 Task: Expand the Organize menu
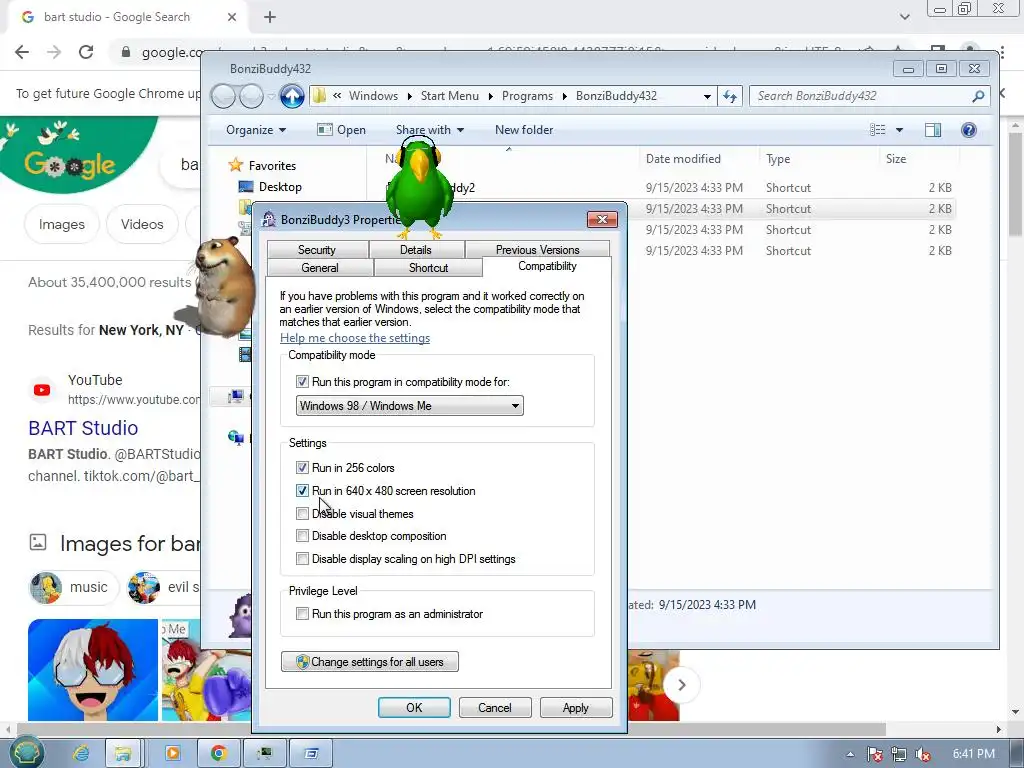(x=256, y=130)
